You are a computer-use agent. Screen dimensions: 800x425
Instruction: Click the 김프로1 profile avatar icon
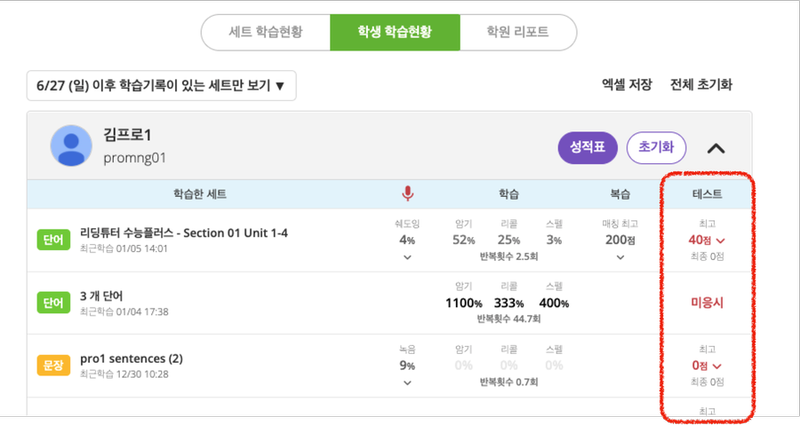point(71,145)
